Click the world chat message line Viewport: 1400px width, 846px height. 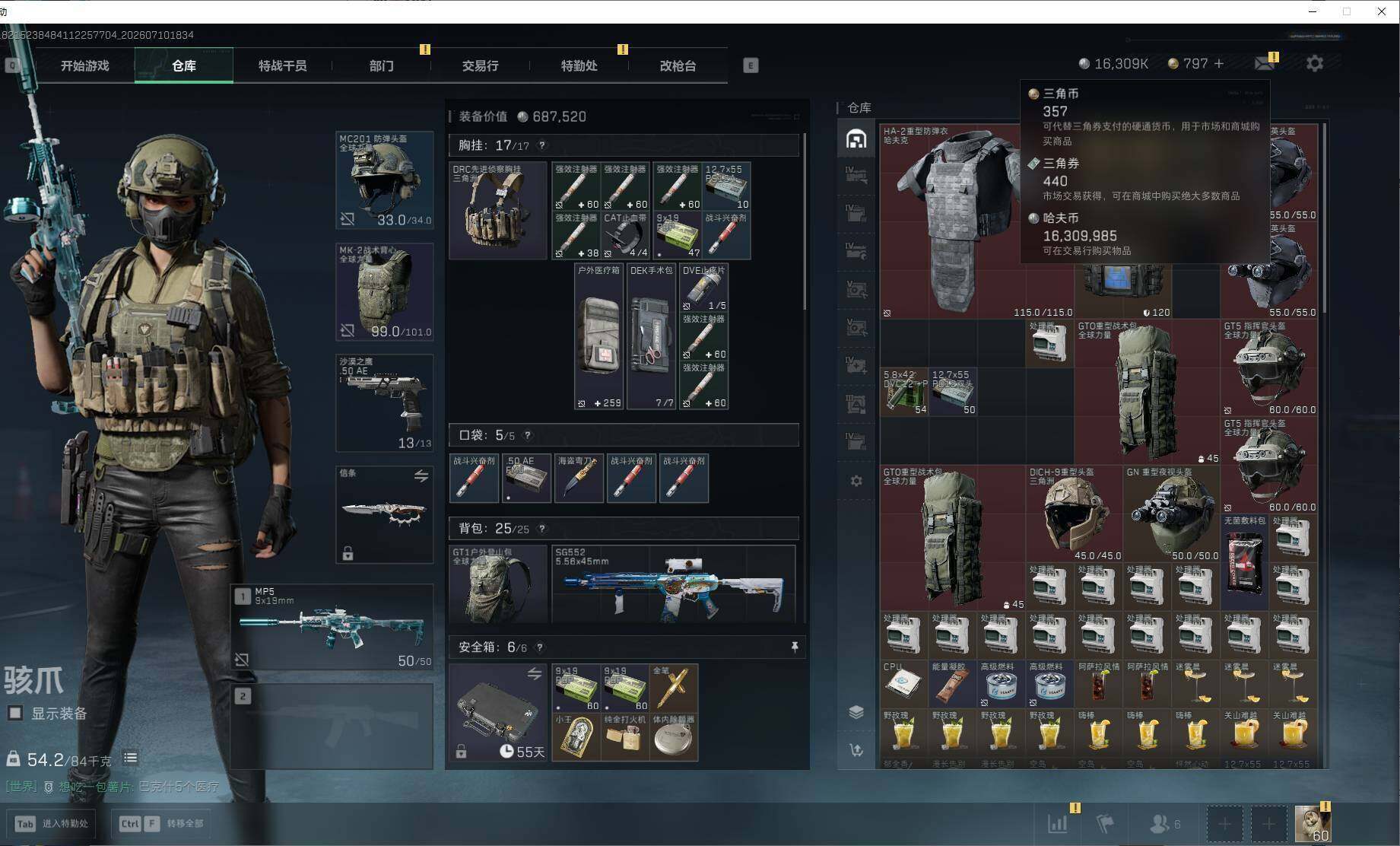113,786
